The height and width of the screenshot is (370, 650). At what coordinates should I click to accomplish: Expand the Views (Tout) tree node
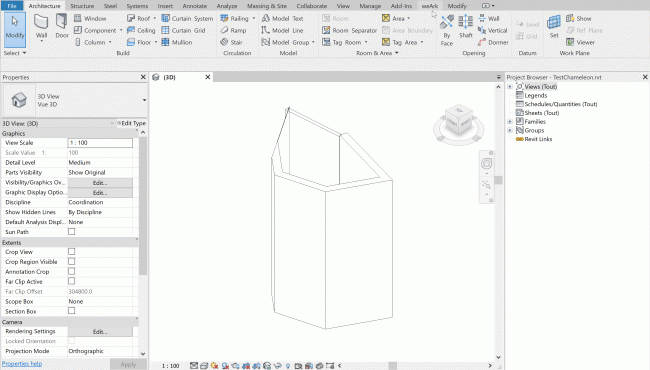pyautogui.click(x=510, y=87)
